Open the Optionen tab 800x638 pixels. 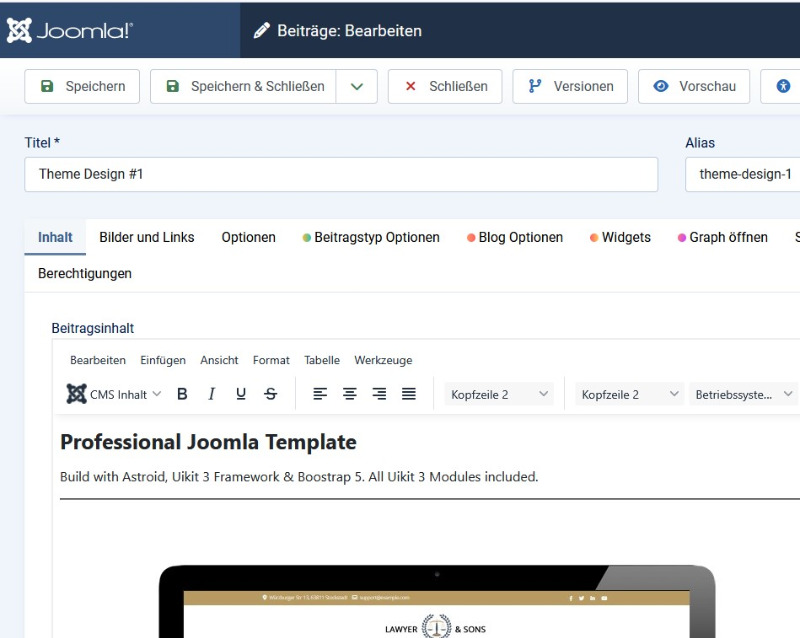(248, 237)
